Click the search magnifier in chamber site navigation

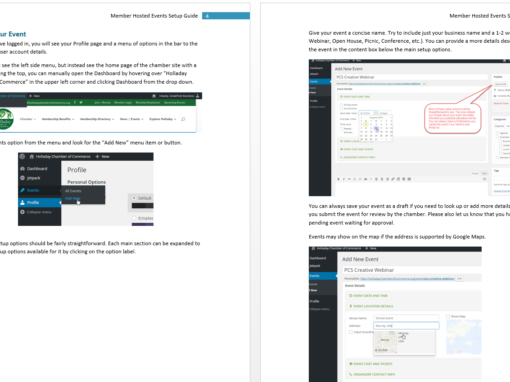[x=183, y=119]
